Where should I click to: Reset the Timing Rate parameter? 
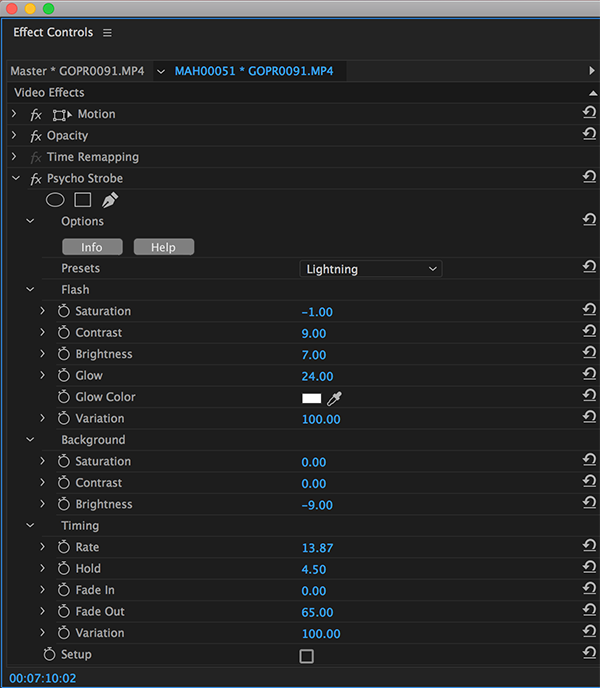click(x=589, y=547)
